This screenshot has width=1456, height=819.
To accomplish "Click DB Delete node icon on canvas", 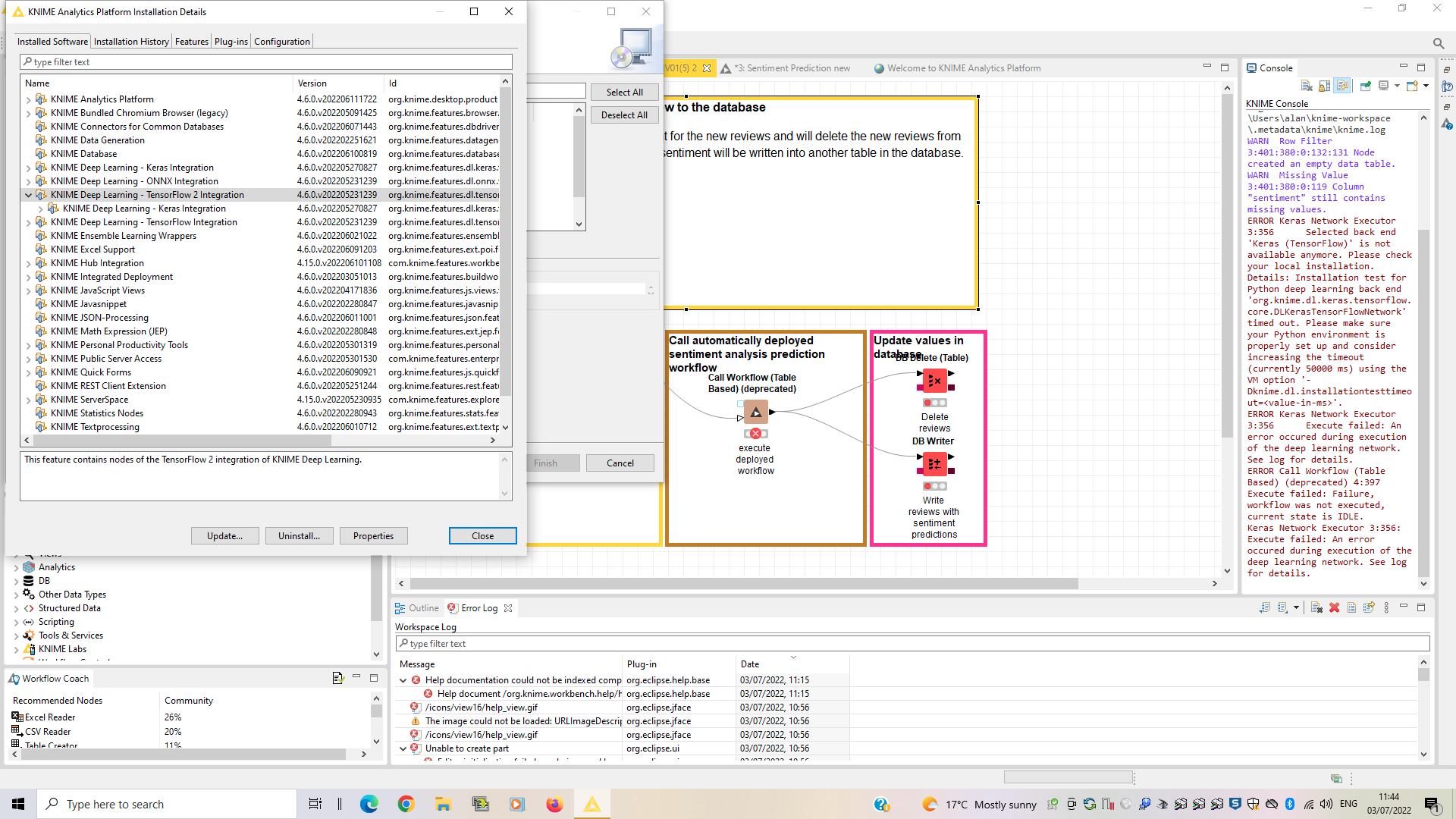I will [934, 381].
